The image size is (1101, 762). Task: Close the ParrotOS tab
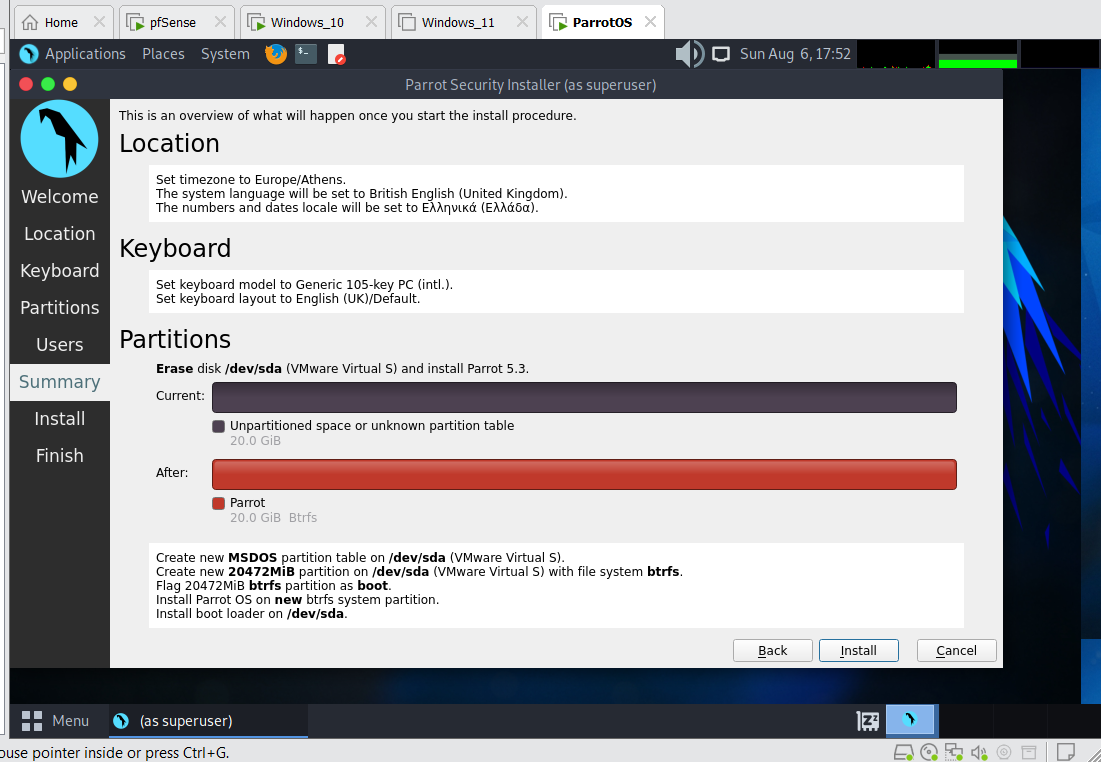point(650,22)
